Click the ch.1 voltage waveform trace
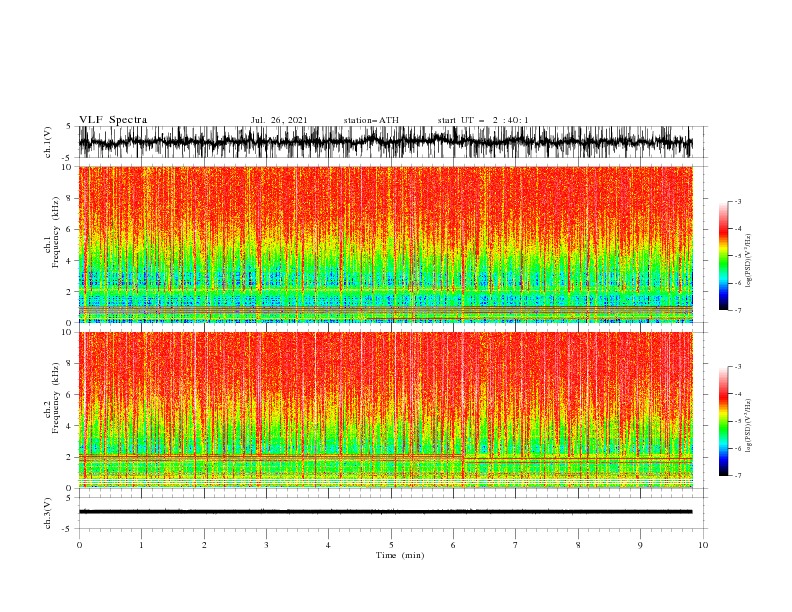792x612 pixels. click(385, 142)
